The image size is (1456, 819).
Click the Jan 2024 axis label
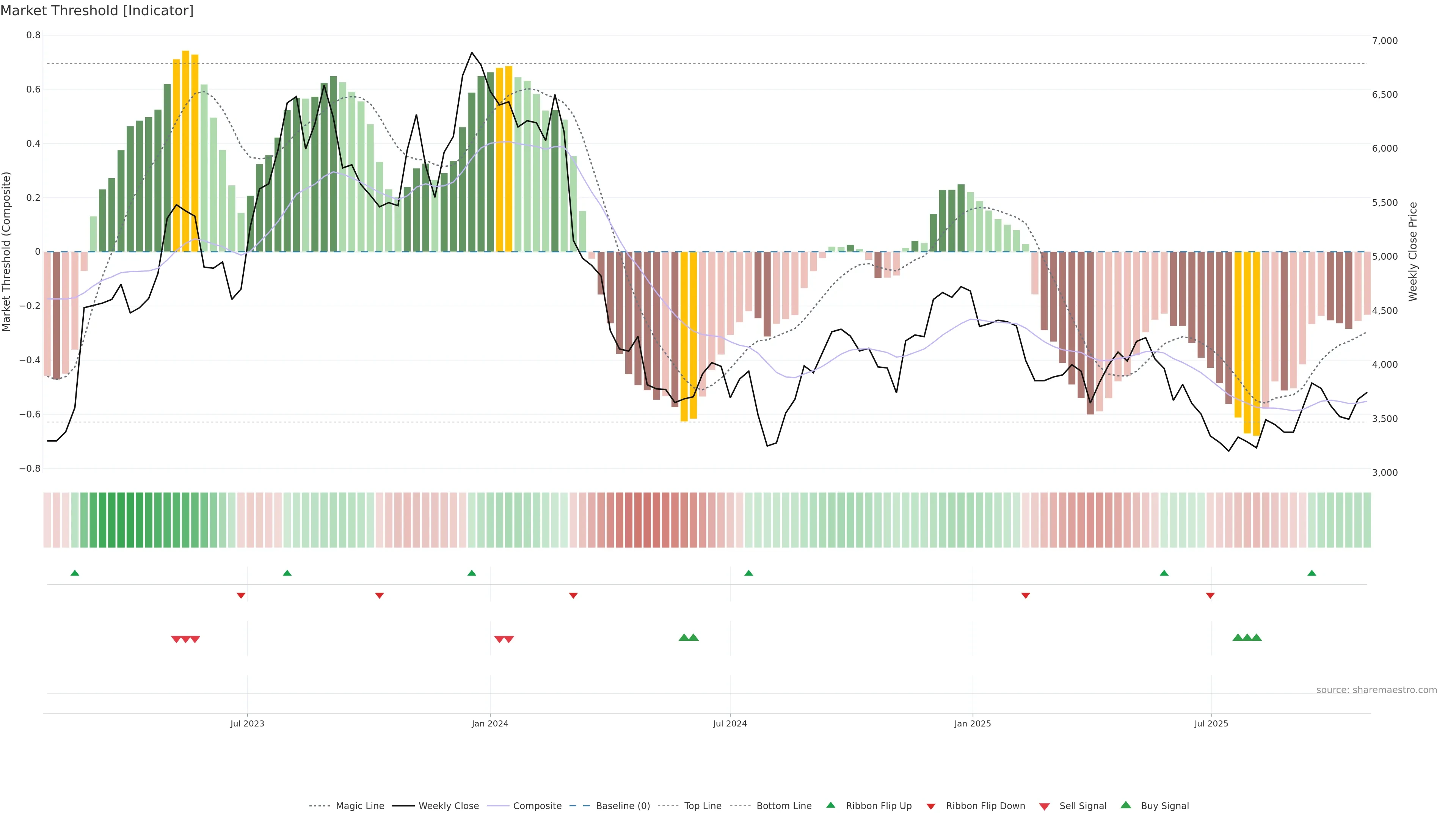490,723
